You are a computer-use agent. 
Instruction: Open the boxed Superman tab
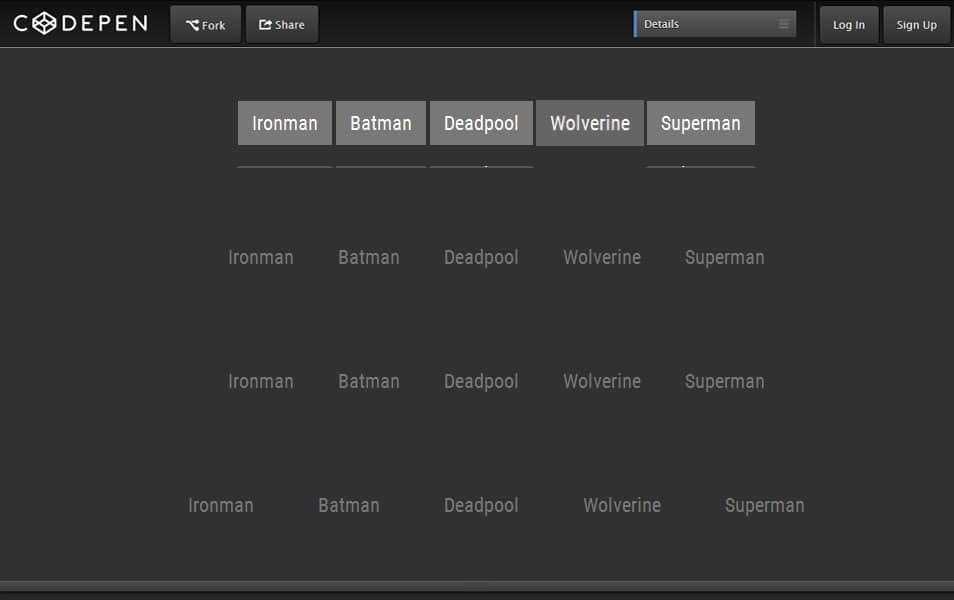701,123
